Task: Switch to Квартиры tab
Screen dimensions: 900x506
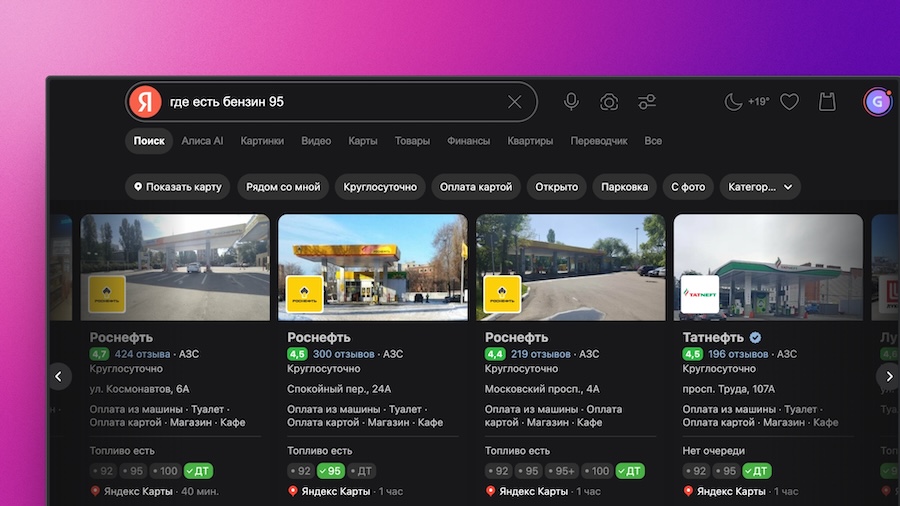Action: click(x=530, y=141)
